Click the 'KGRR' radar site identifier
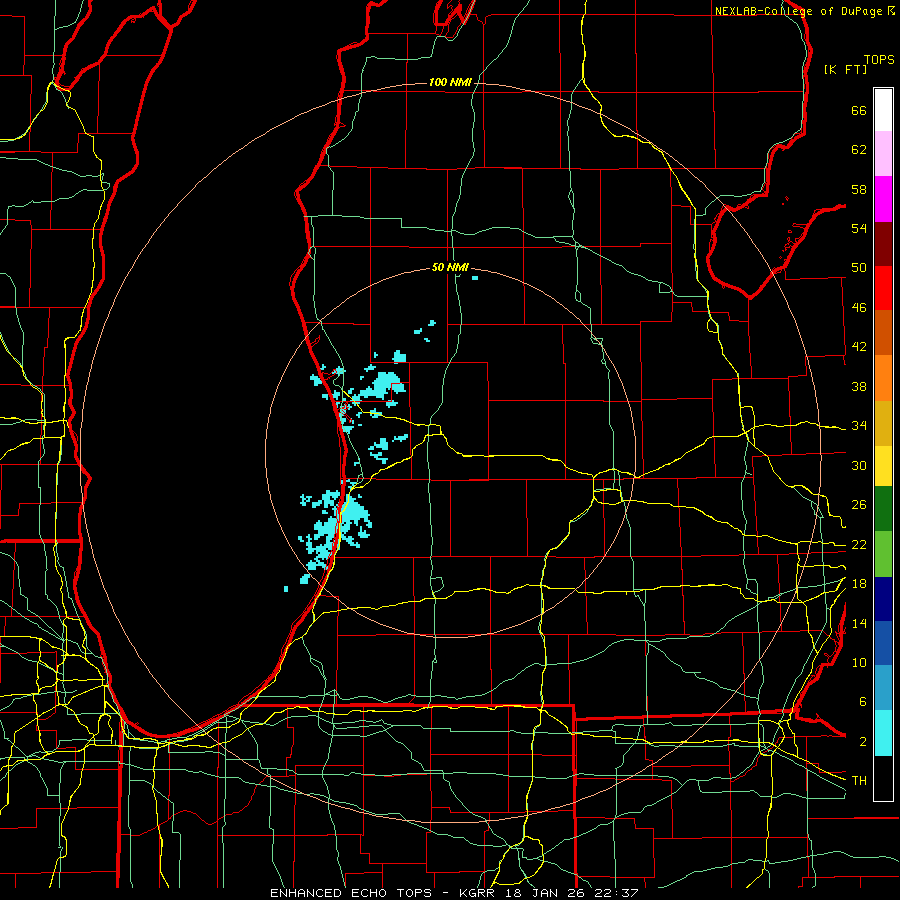This screenshot has width=900, height=900. (x=477, y=893)
